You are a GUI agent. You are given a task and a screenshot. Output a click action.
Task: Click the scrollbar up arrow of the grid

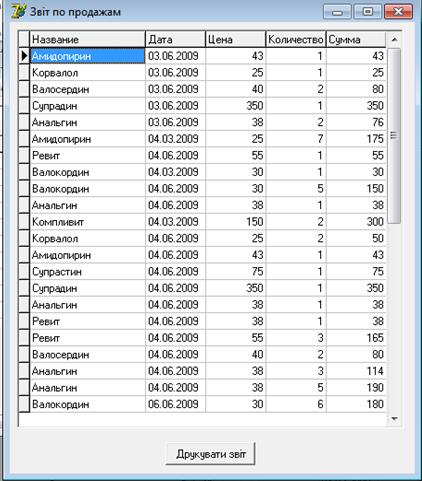[x=394, y=40]
